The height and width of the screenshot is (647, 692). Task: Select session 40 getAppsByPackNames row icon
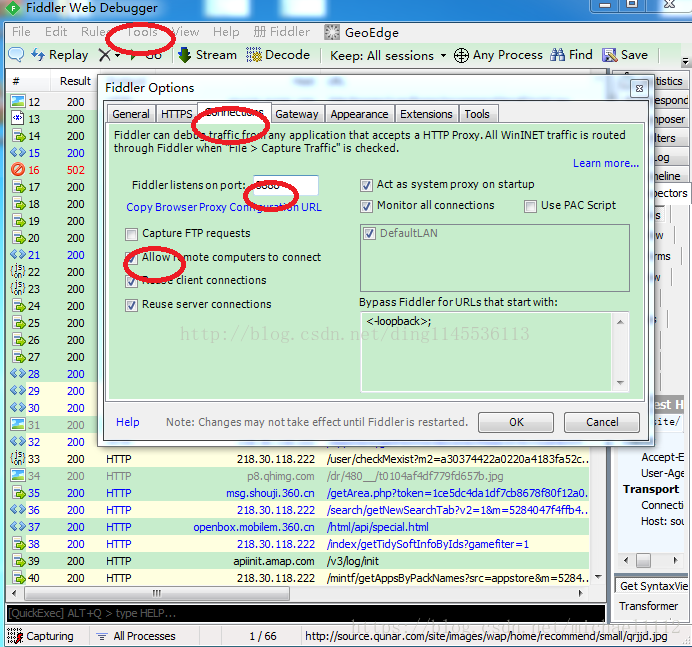[x=18, y=578]
